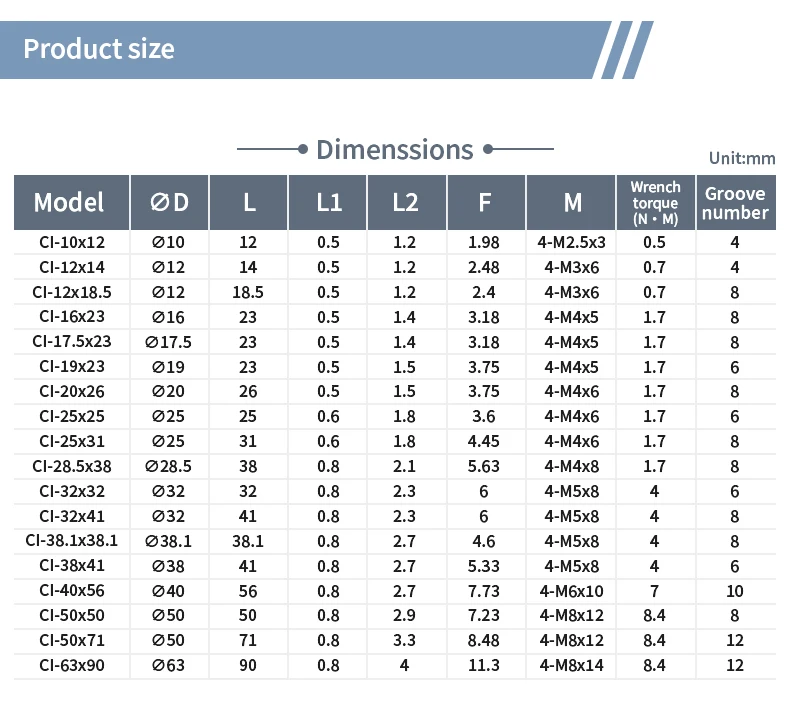This screenshot has height=709, width=790.
Task: Click the 'Dimenssions' heading
Action: point(394,150)
